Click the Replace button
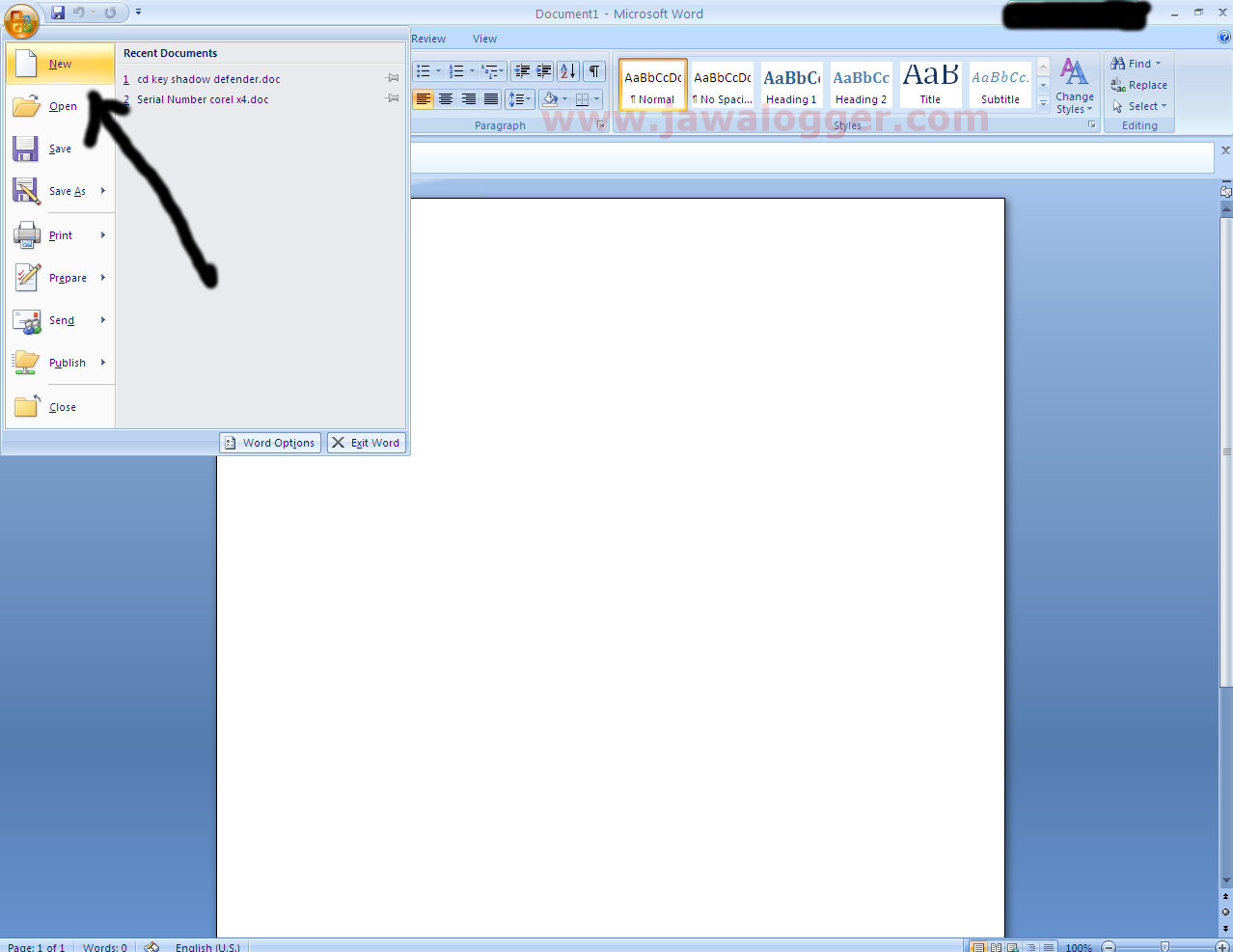 (1139, 85)
